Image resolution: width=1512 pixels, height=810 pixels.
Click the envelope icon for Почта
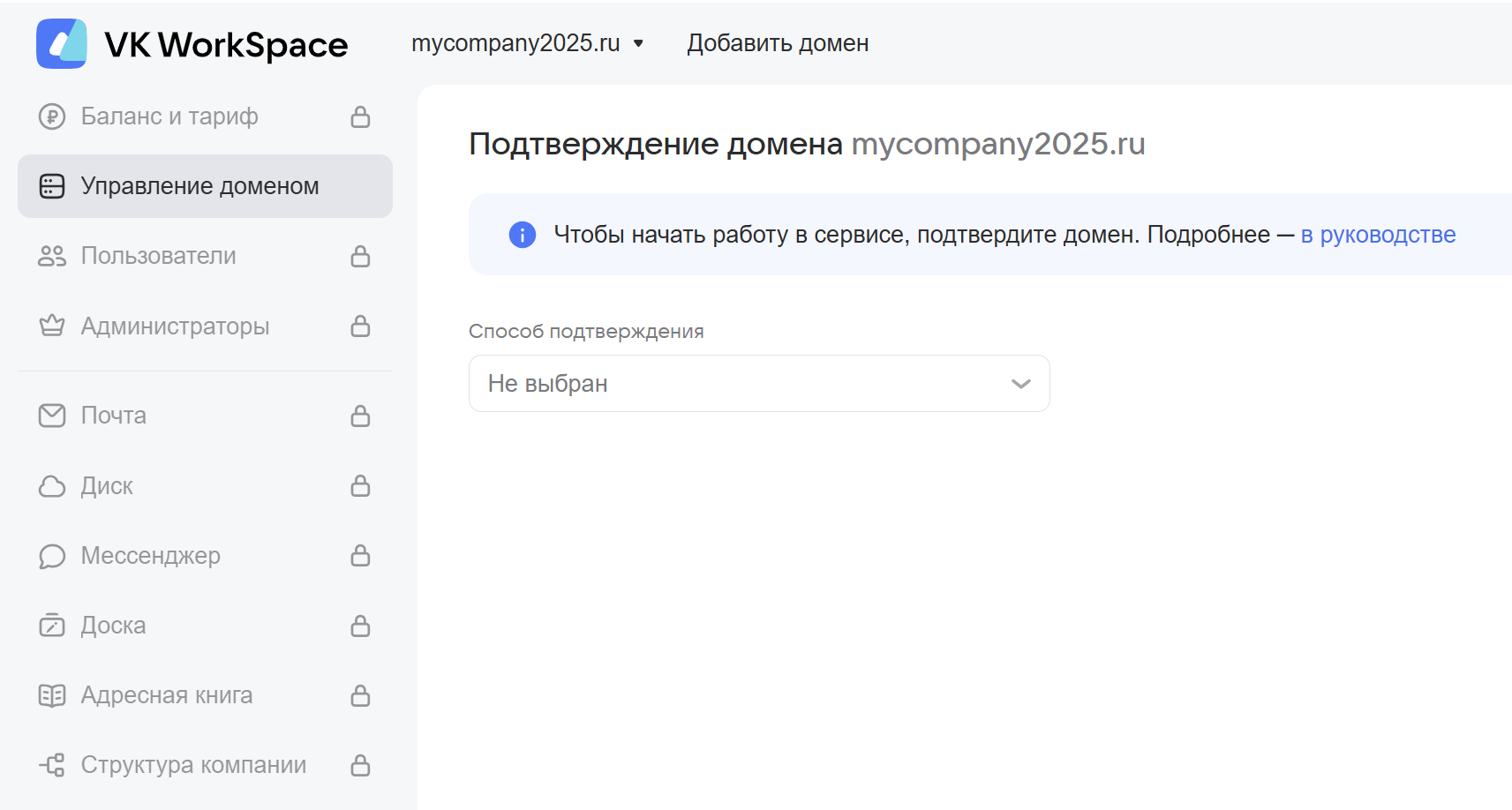(x=52, y=416)
